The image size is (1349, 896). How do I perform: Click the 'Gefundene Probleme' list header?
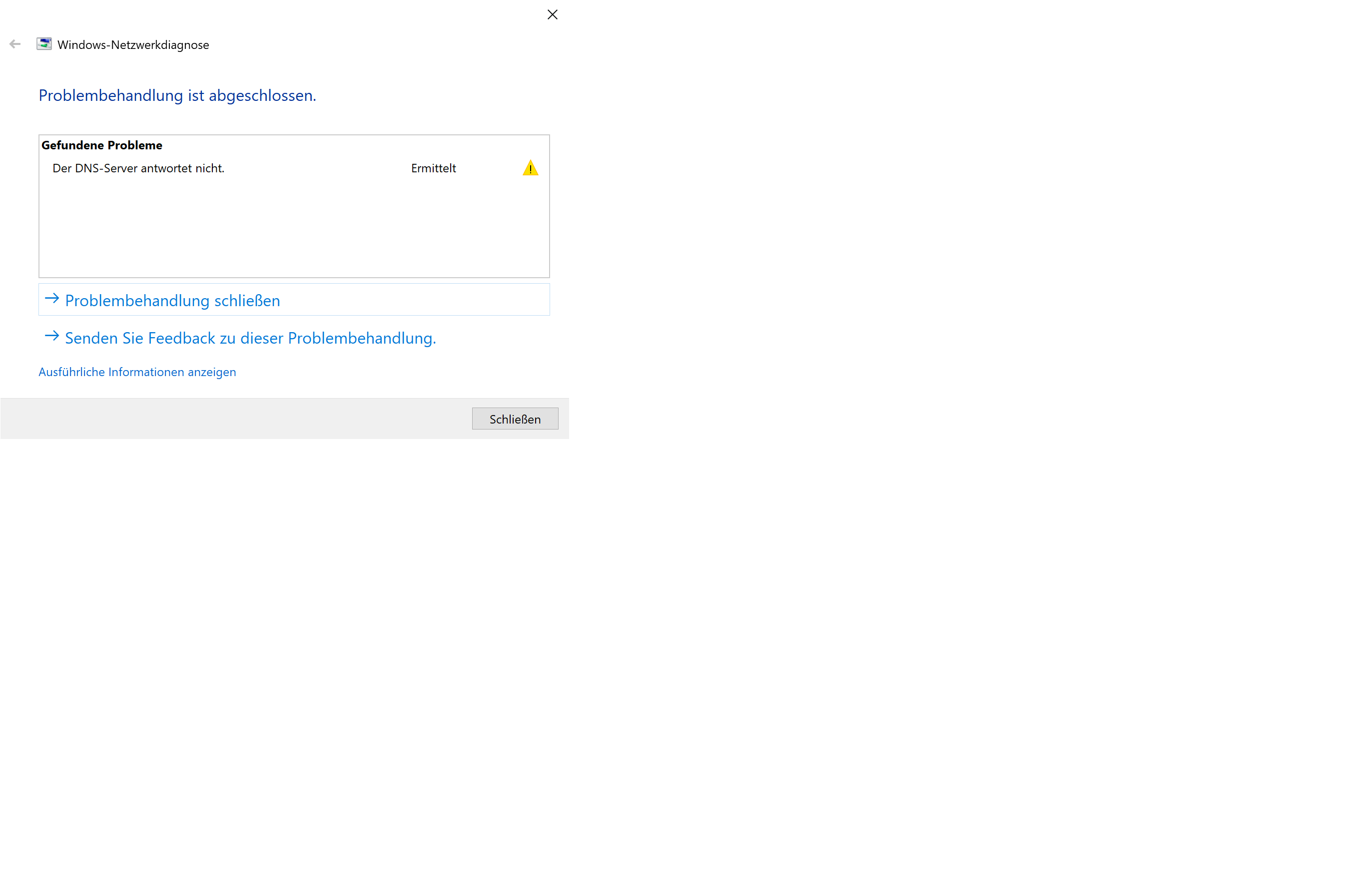tap(102, 145)
